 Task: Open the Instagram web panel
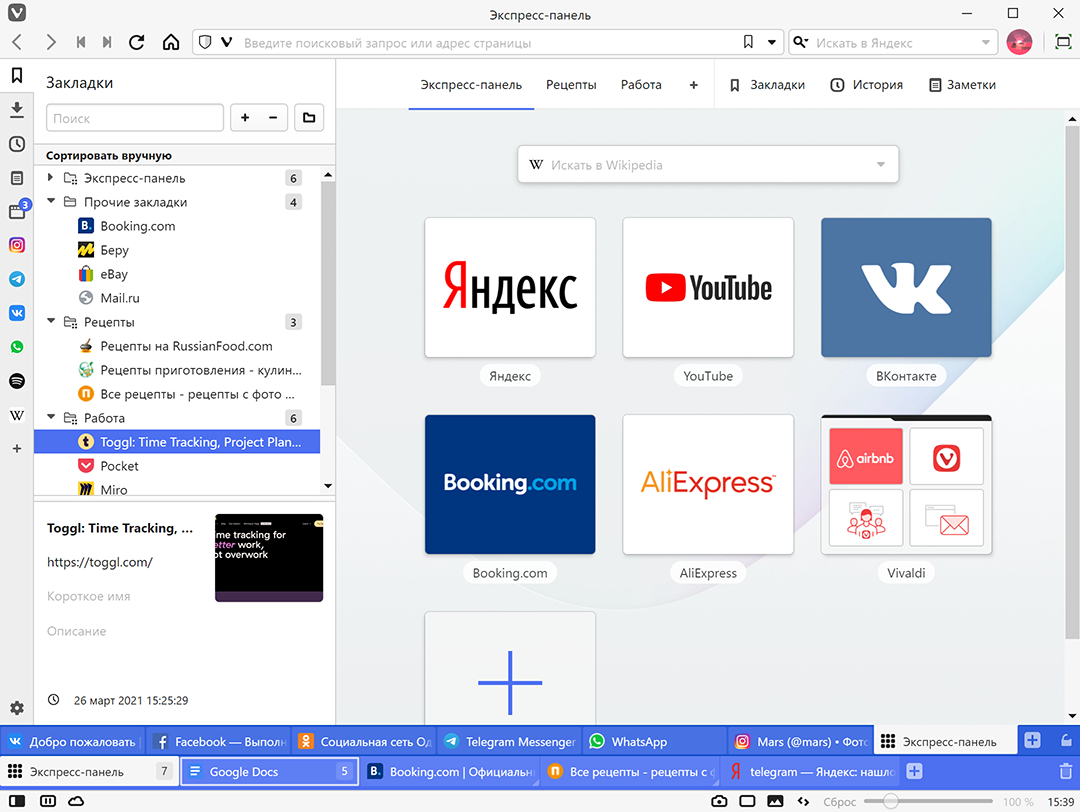(x=17, y=245)
